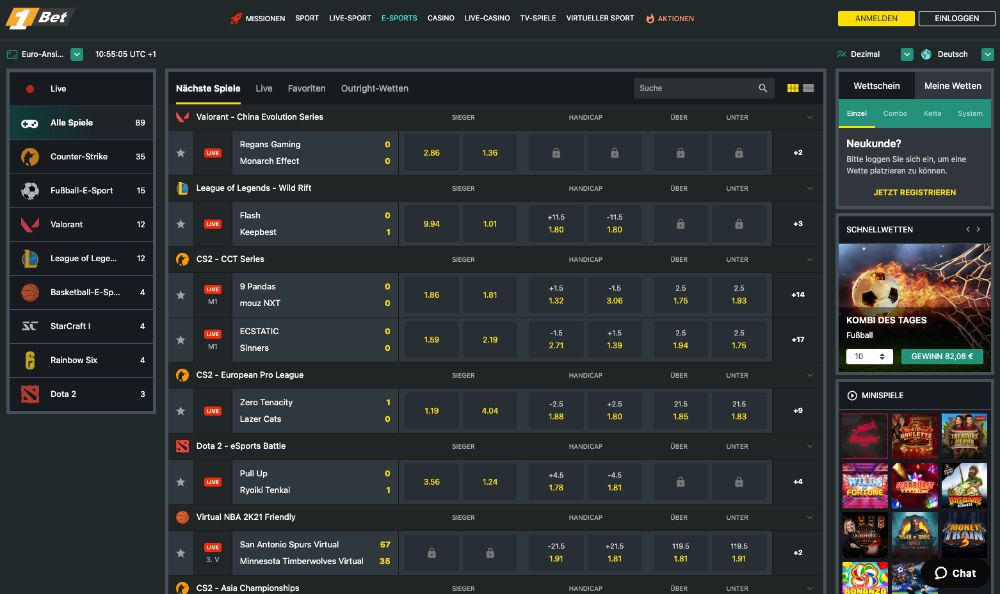Open E-Sports in top menu

click(399, 19)
